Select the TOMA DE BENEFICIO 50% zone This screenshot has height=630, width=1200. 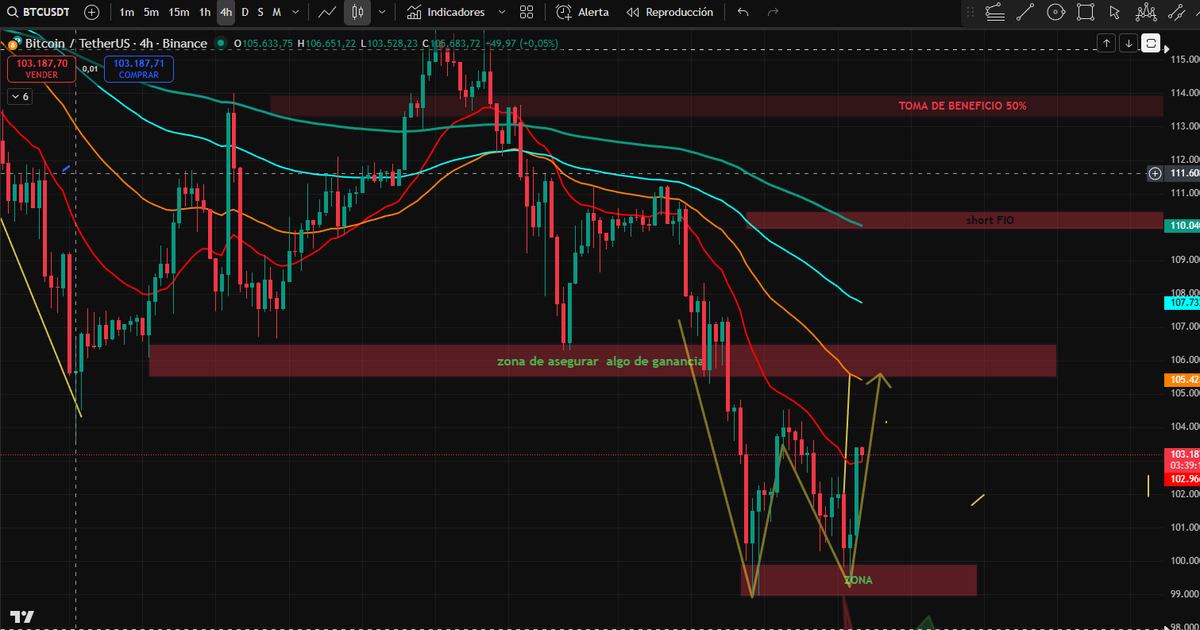pyautogui.click(x=716, y=105)
